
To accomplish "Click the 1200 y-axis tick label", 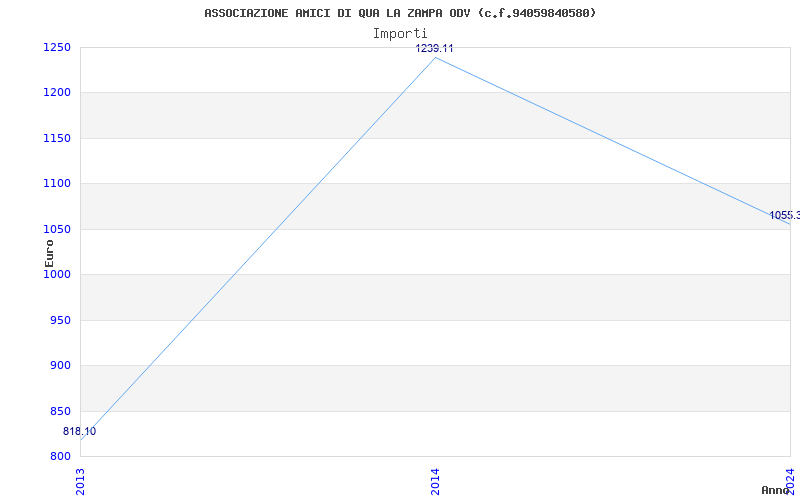I will click(x=57, y=93).
